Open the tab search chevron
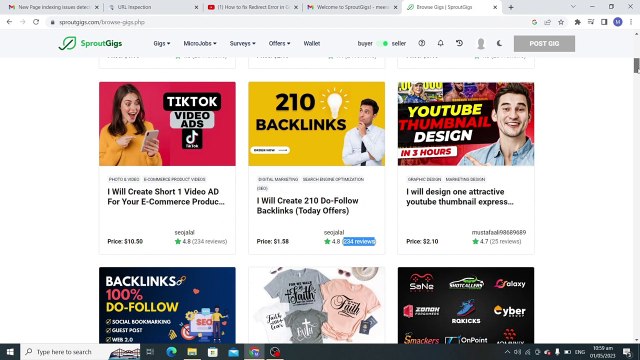Screen dimensions: 640x360 tap(573, 7)
